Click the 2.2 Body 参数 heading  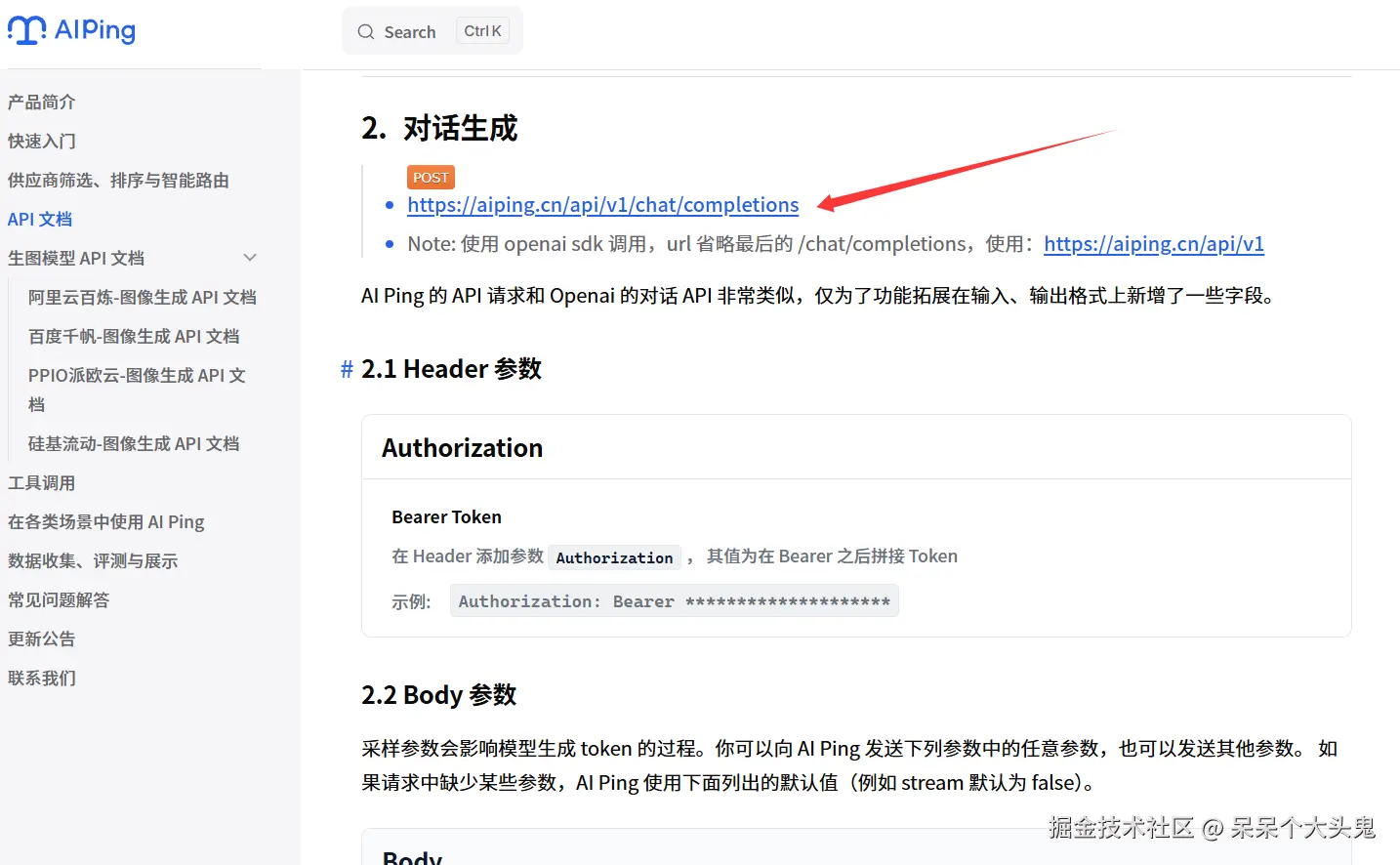click(439, 695)
